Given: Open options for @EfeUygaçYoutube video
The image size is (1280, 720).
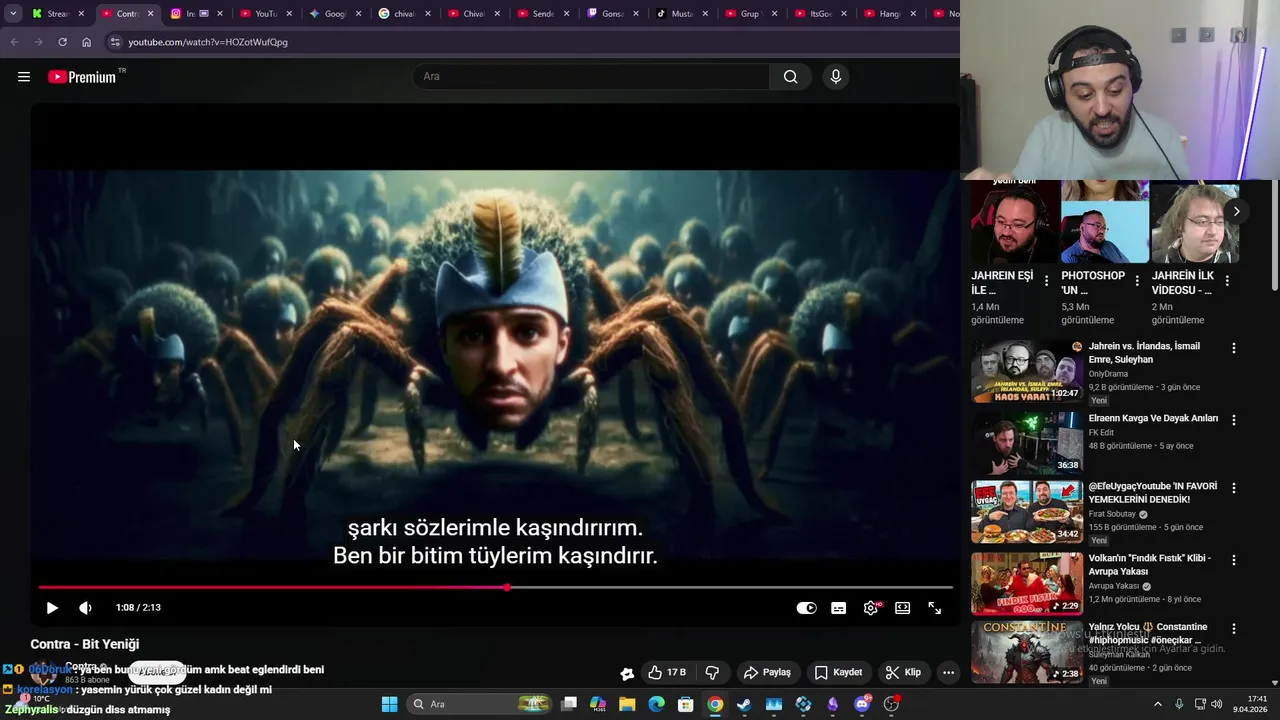Looking at the screenshot, I should (1233, 488).
